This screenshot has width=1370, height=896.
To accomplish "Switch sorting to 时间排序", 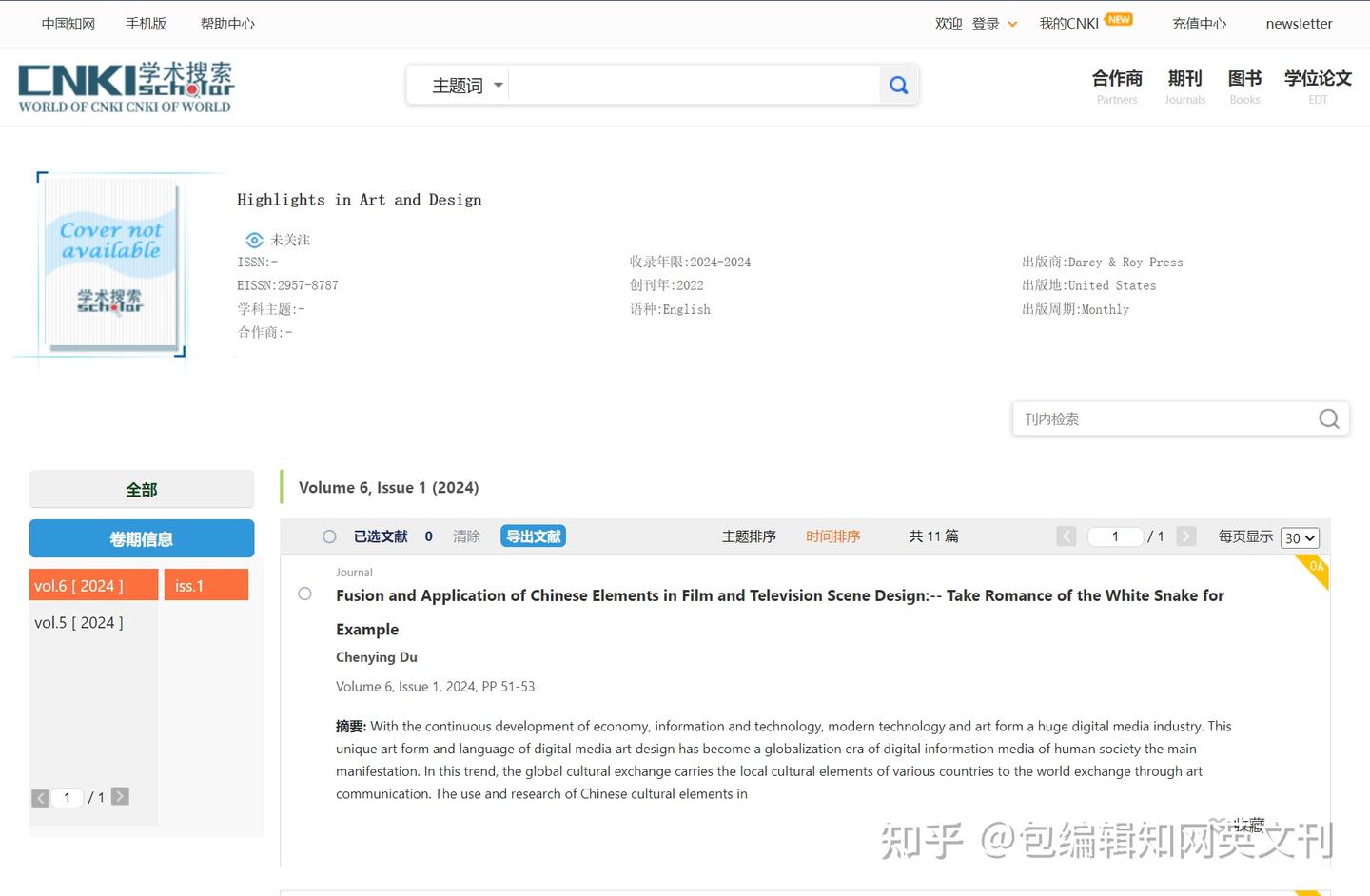I will coord(832,536).
